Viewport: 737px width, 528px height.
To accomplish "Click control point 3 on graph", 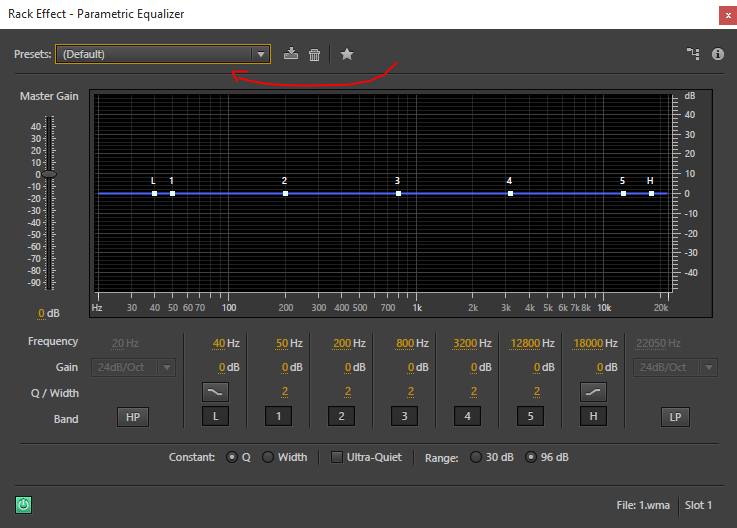I will click(x=398, y=193).
